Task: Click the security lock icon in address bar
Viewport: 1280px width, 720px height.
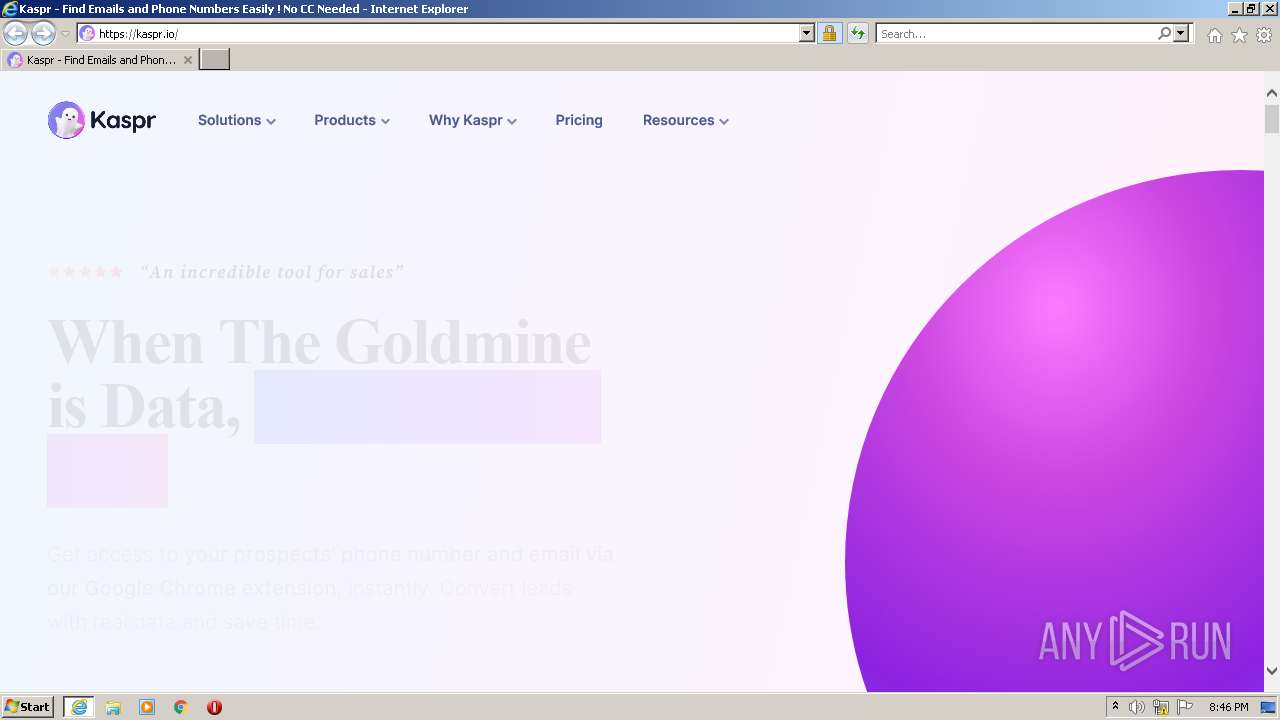Action: click(829, 33)
